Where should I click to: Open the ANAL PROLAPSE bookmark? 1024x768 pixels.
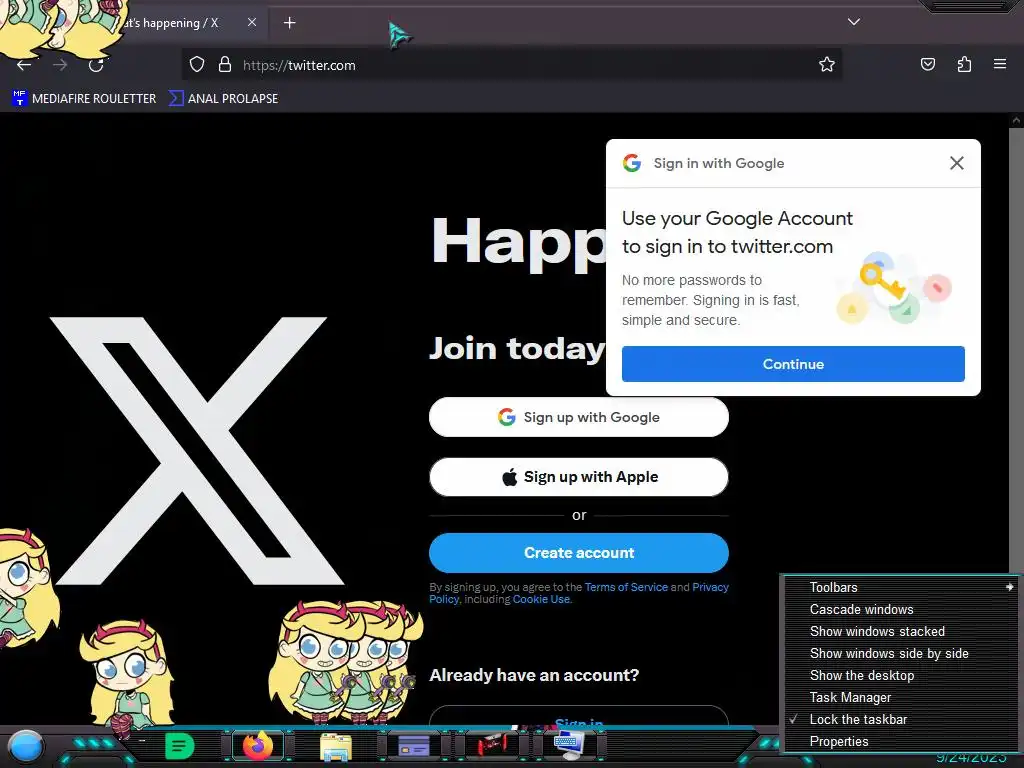(223, 99)
